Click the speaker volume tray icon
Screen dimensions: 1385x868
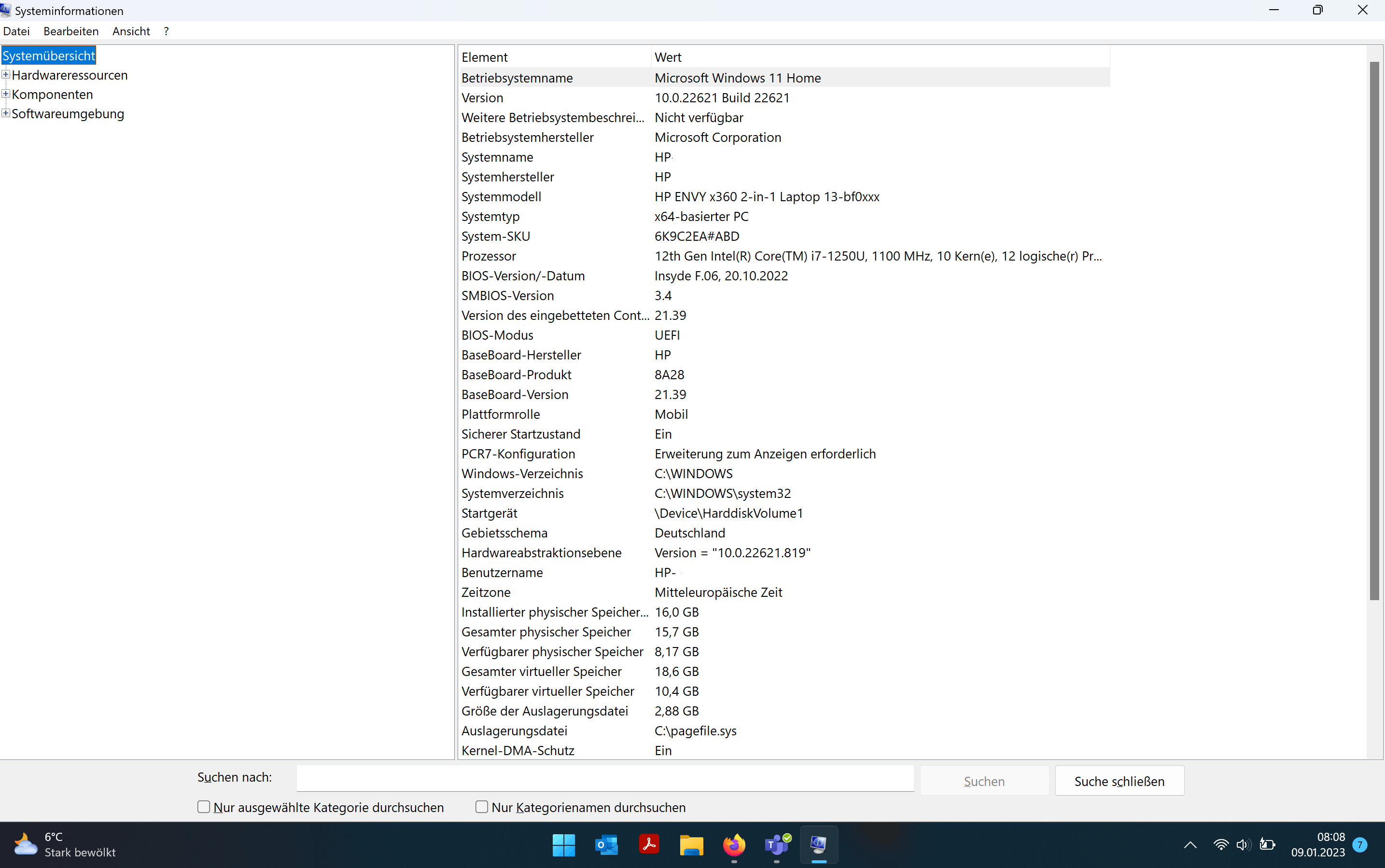tap(1244, 844)
